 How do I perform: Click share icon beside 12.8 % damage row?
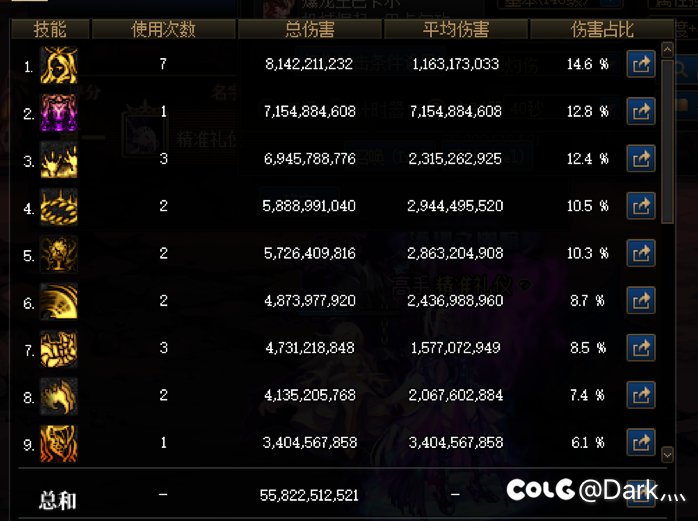641,111
